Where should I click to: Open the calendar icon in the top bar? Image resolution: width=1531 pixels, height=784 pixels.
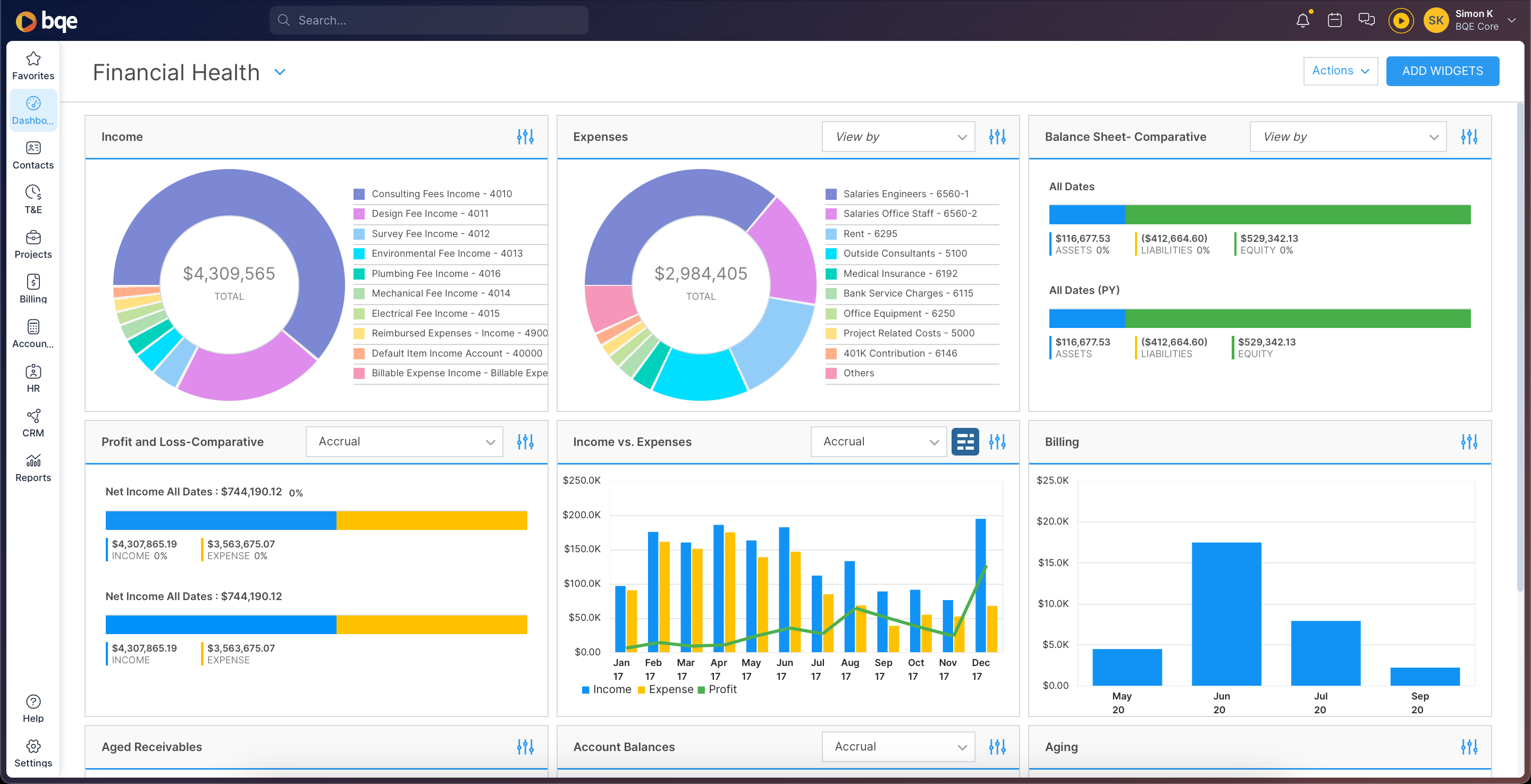click(x=1334, y=20)
